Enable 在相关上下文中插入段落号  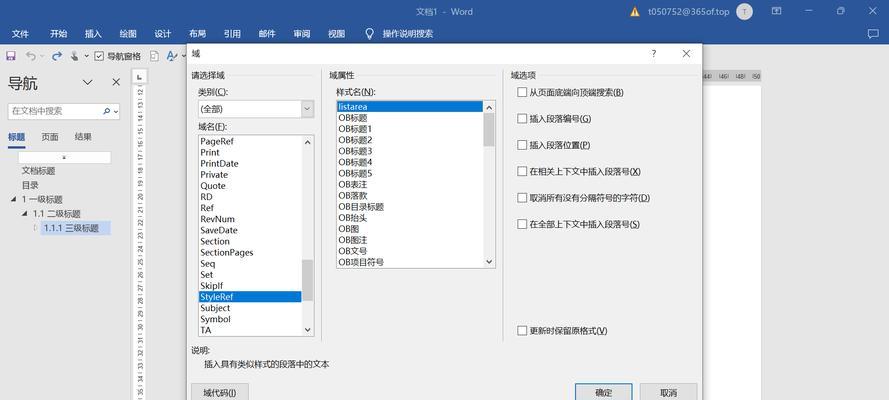tap(522, 172)
